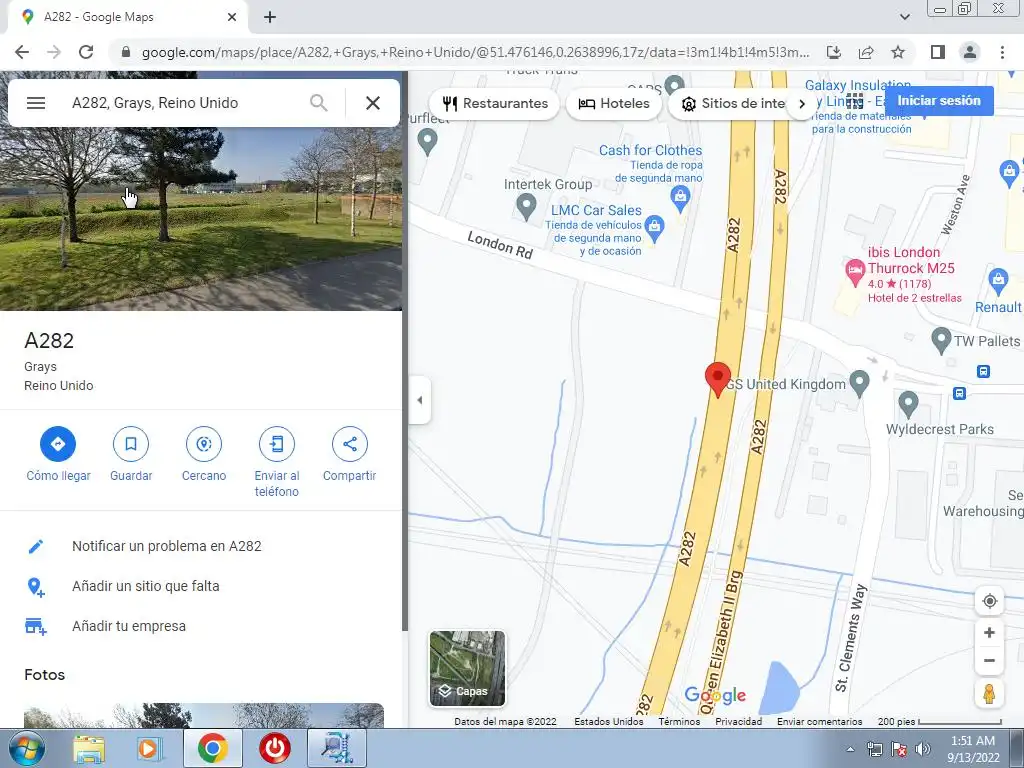Bookmark this page with the star icon
Viewport: 1024px width, 768px height.
pyautogui.click(x=898, y=52)
